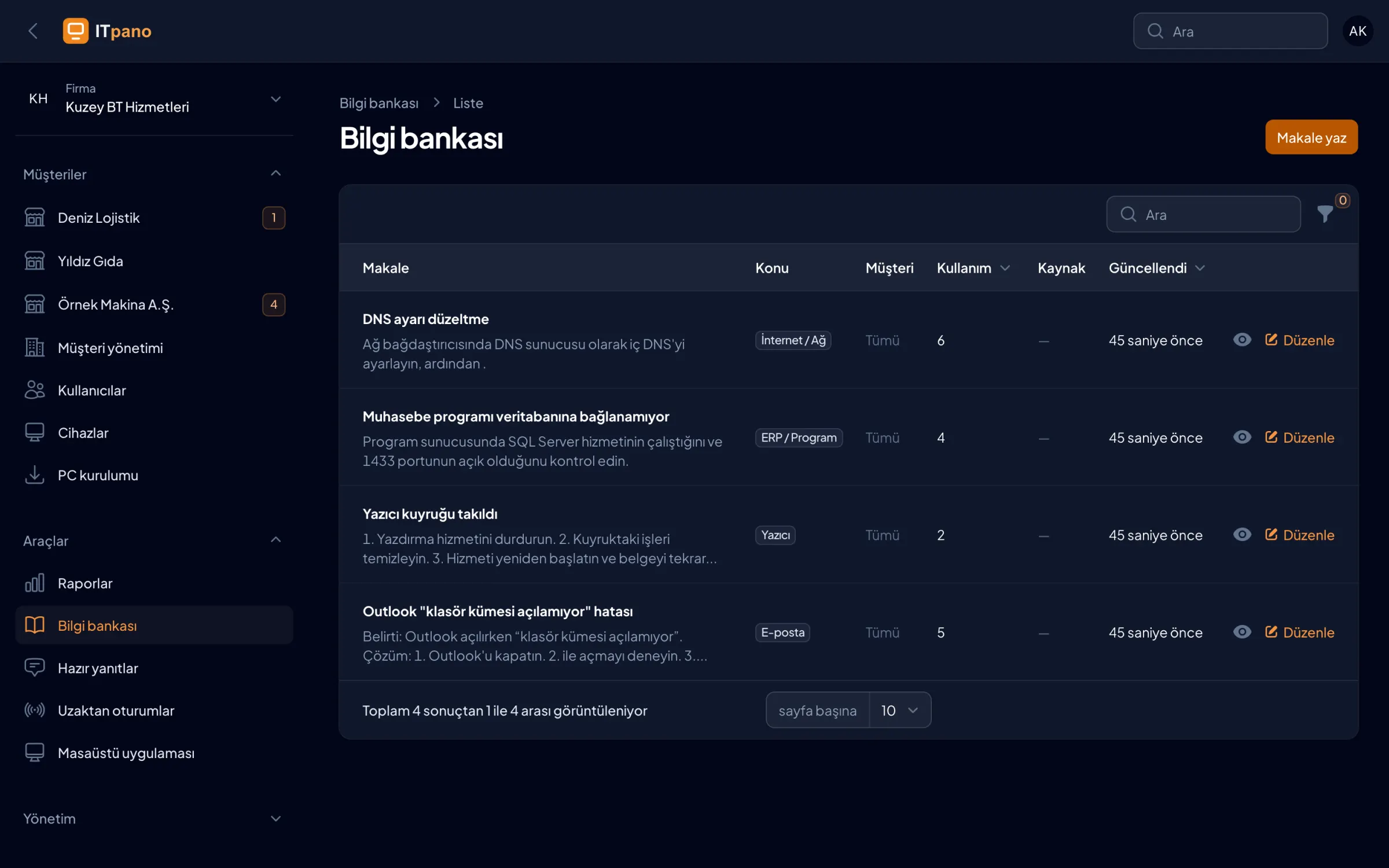Click the Raporlar bar chart icon
Viewport: 1389px width, 868px height.
(x=35, y=583)
